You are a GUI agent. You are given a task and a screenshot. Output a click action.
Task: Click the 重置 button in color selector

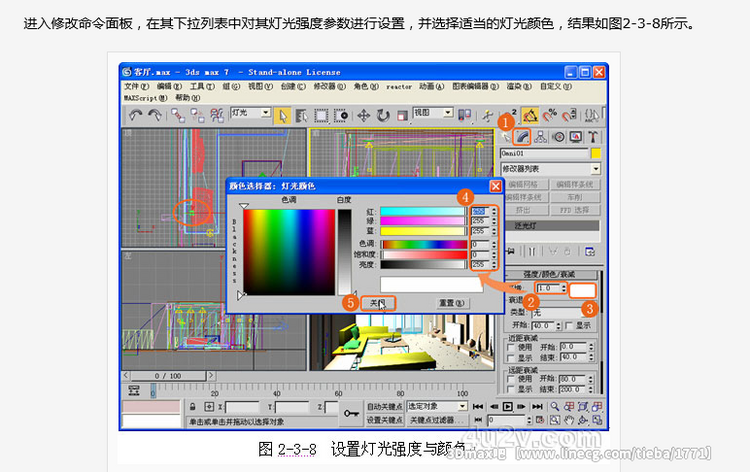452,303
